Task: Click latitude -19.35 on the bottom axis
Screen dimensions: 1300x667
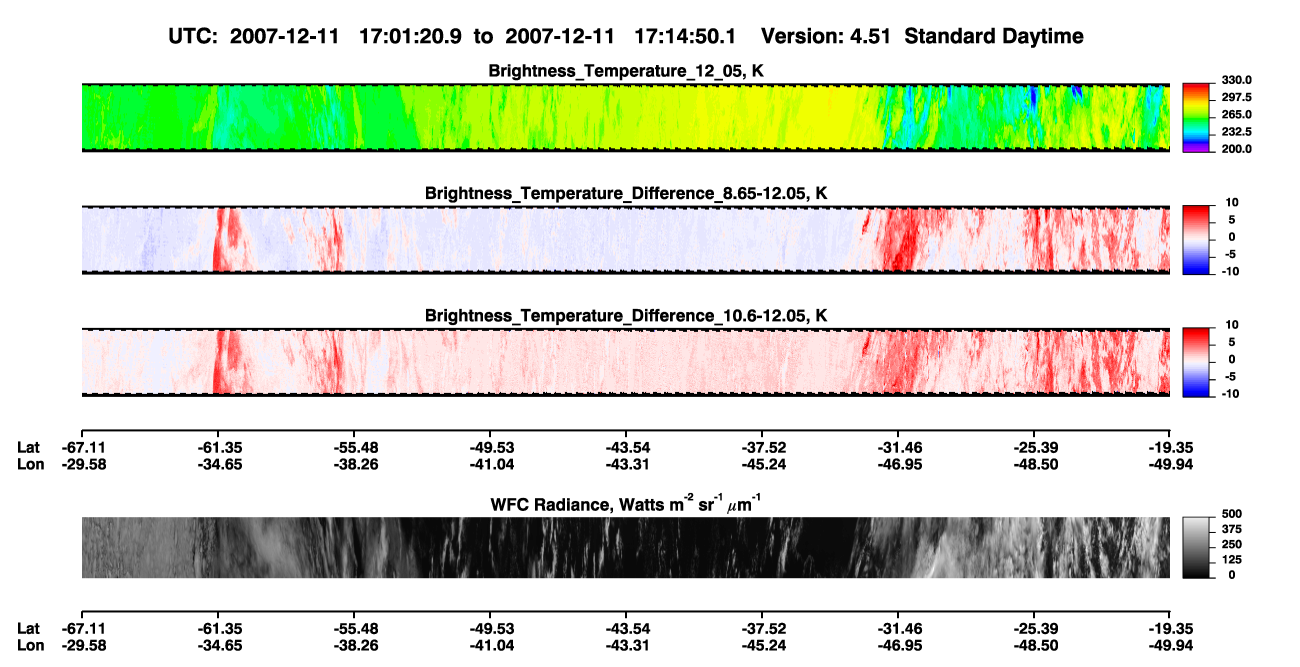Action: tap(1170, 628)
